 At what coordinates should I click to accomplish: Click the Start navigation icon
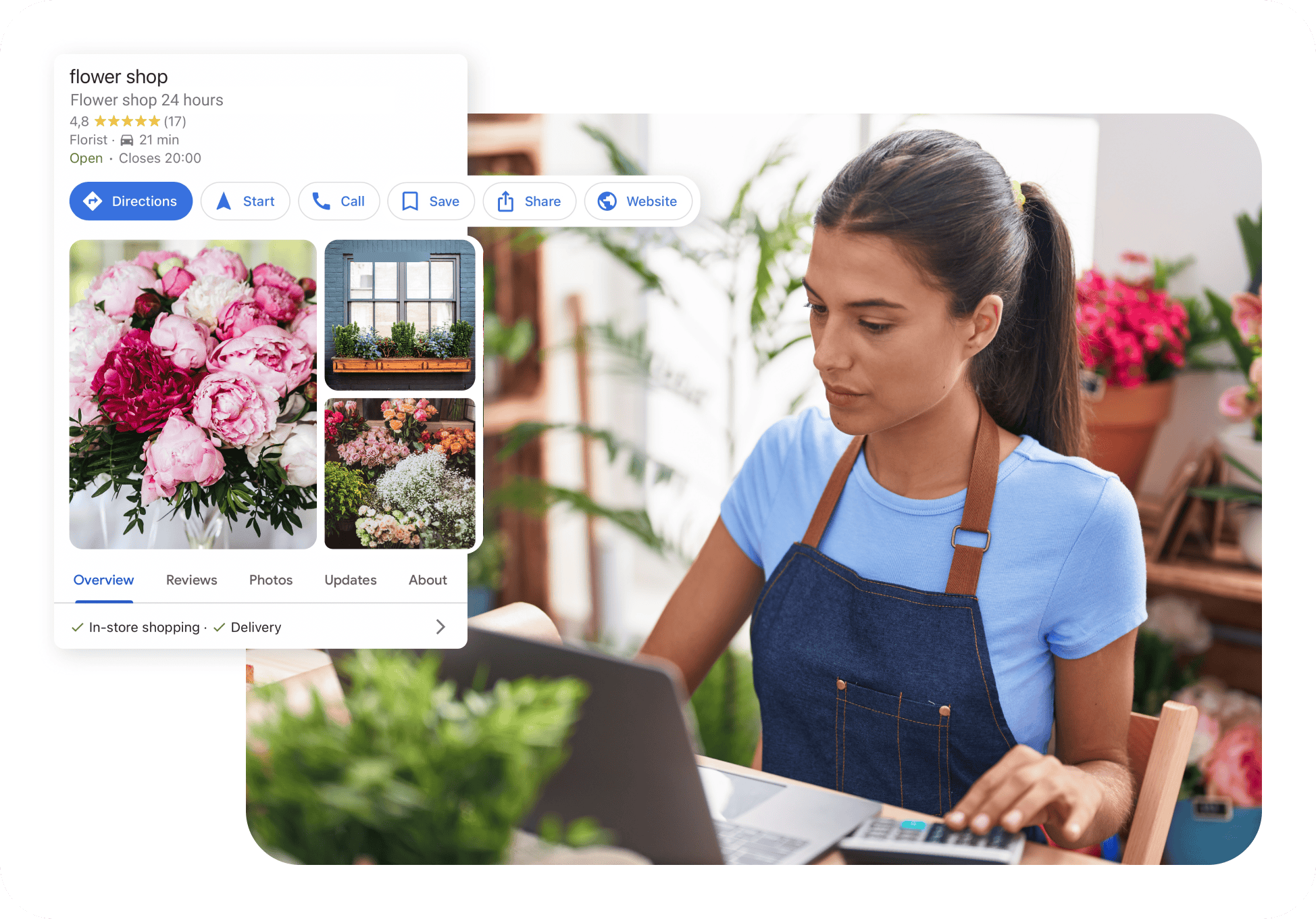221,201
